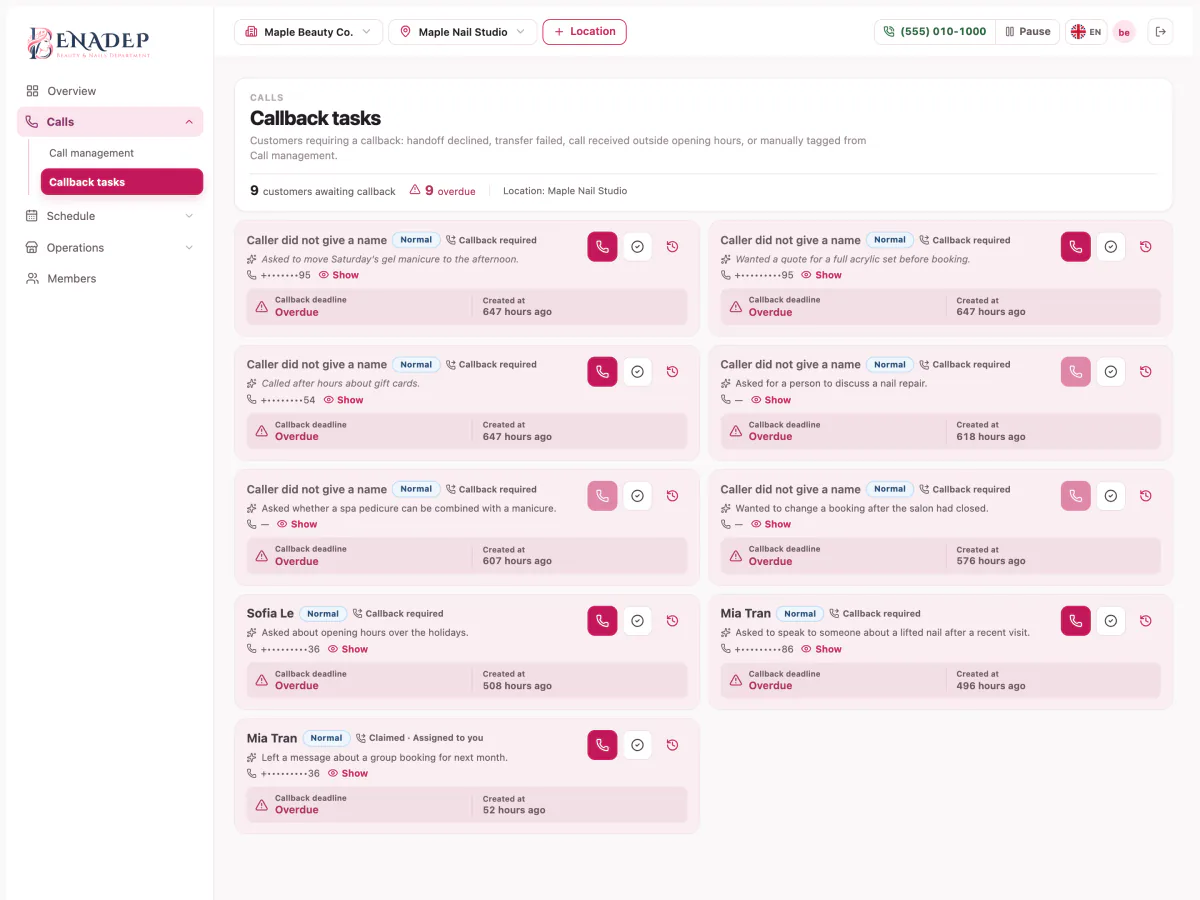Go to Overview in the sidebar
The height and width of the screenshot is (900, 1200).
click(x=110, y=91)
